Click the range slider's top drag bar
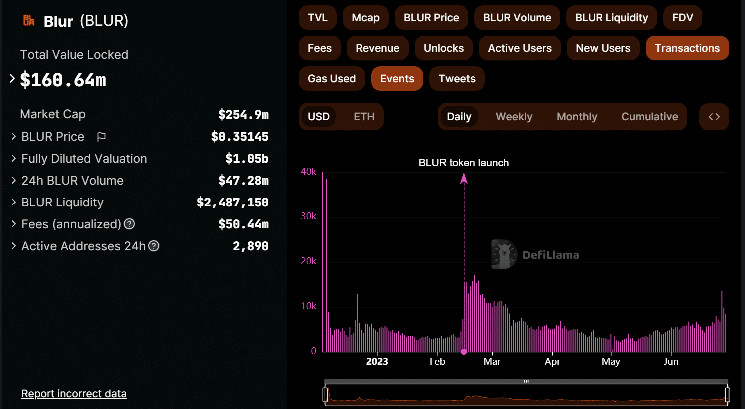The width and height of the screenshot is (745, 409). pyautogui.click(x=526, y=381)
